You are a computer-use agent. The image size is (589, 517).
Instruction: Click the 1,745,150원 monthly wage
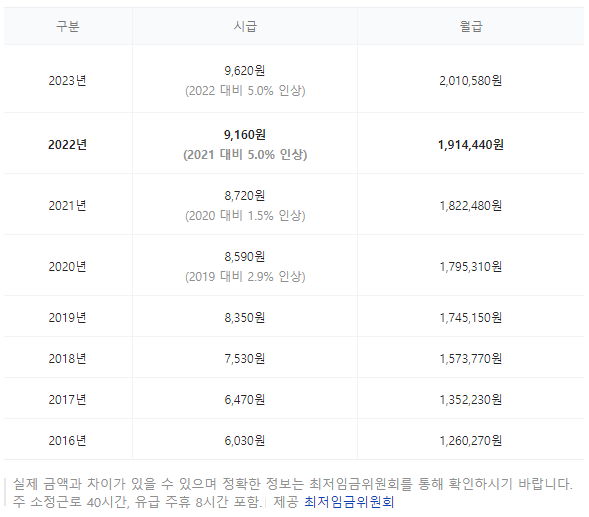[471, 318]
